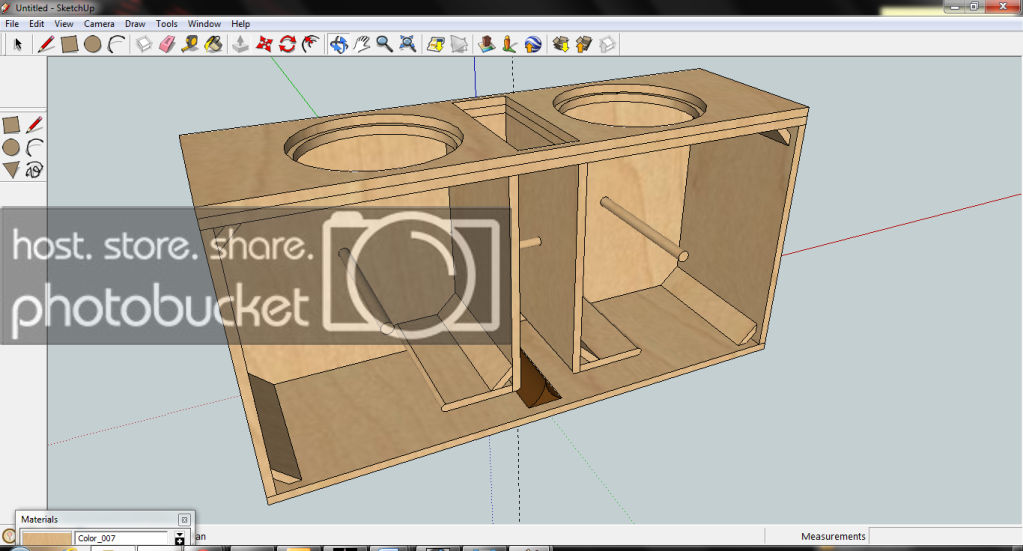This screenshot has width=1023, height=551.
Task: Select the Rectangle tool in top toolbar
Action: [x=69, y=44]
